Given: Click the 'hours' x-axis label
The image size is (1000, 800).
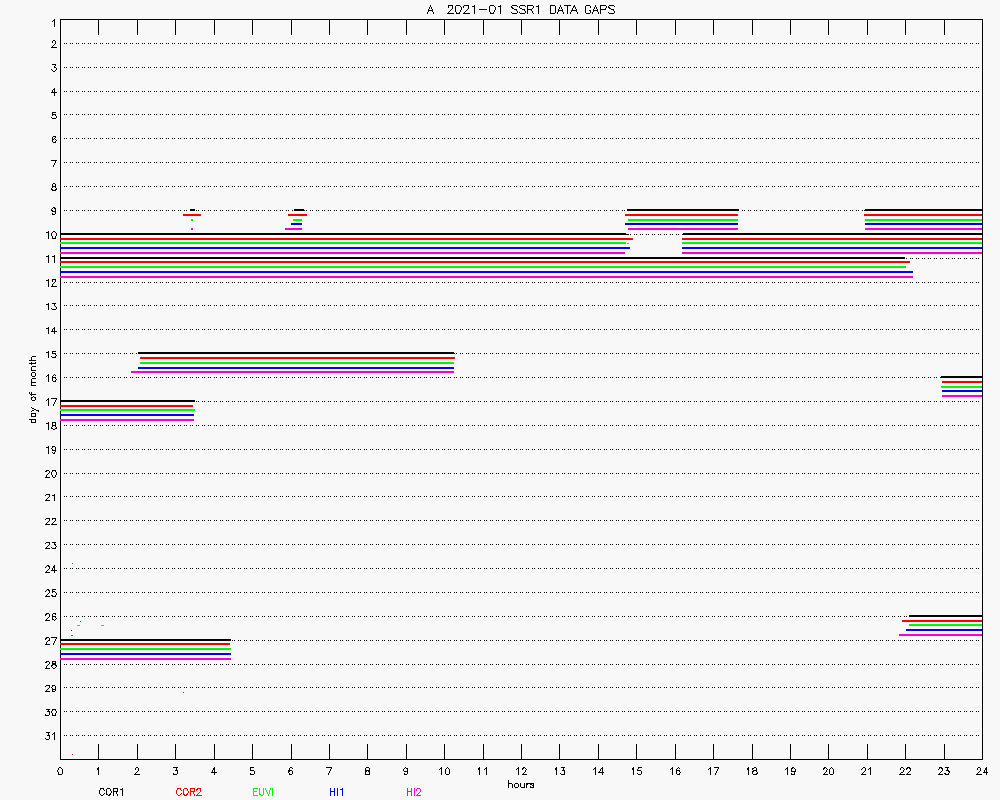Looking at the screenshot, I should (520, 785).
